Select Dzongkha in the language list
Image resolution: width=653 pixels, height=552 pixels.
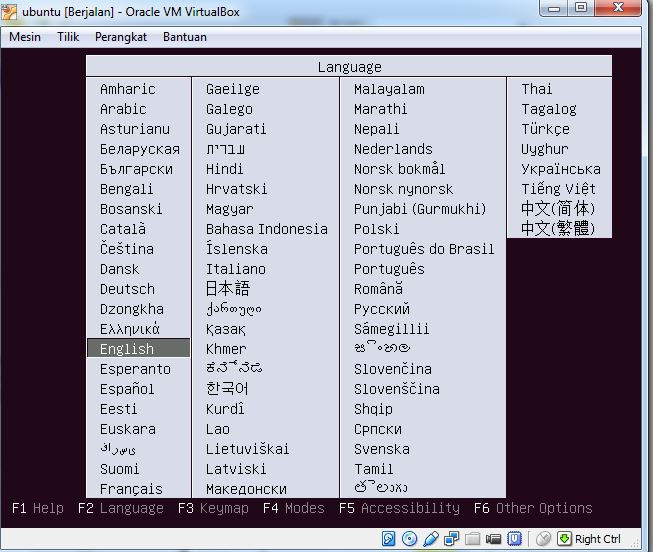click(132, 309)
